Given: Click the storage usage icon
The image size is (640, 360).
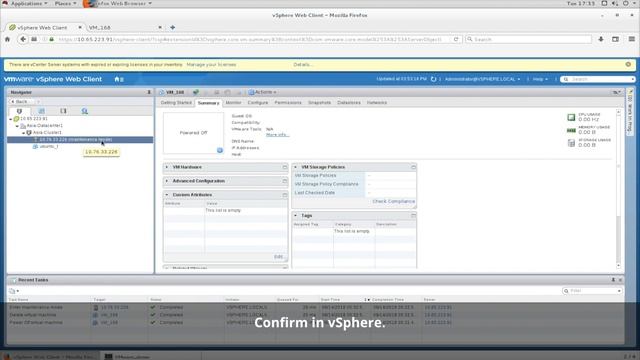Looking at the screenshot, I should click(x=571, y=143).
